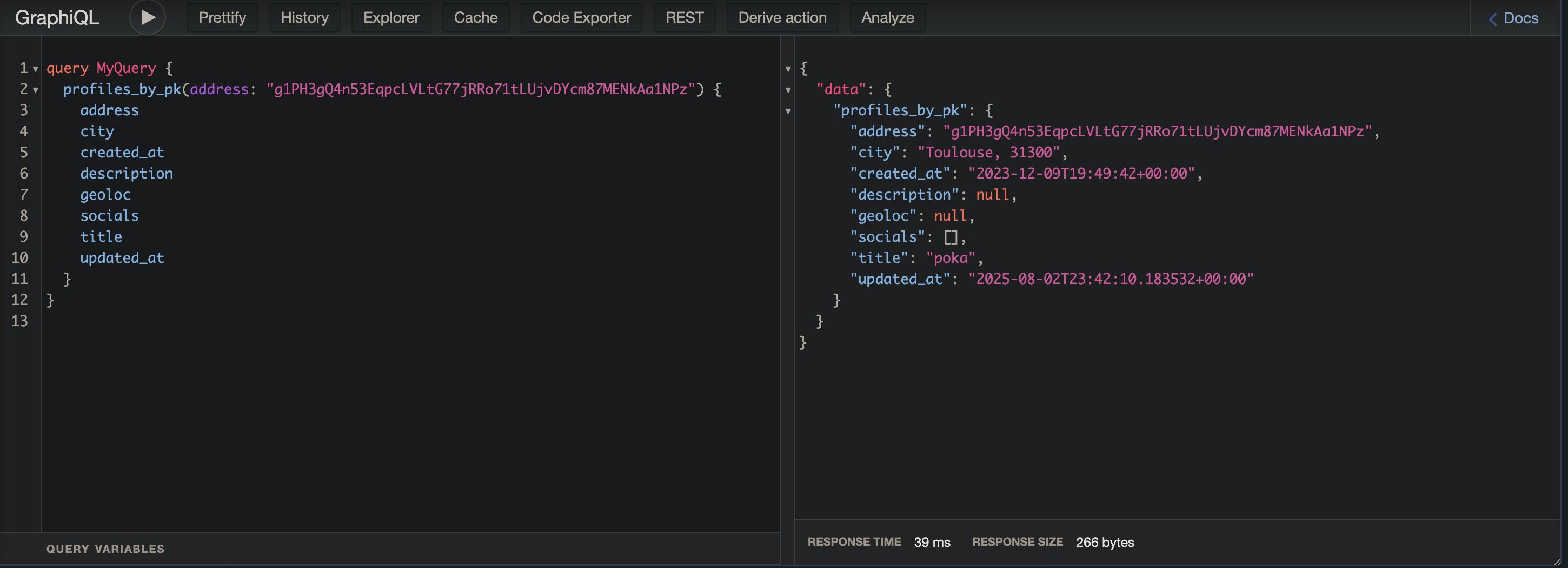The image size is (1568, 568).
Task: Toggle the Explorer panel
Action: click(391, 18)
